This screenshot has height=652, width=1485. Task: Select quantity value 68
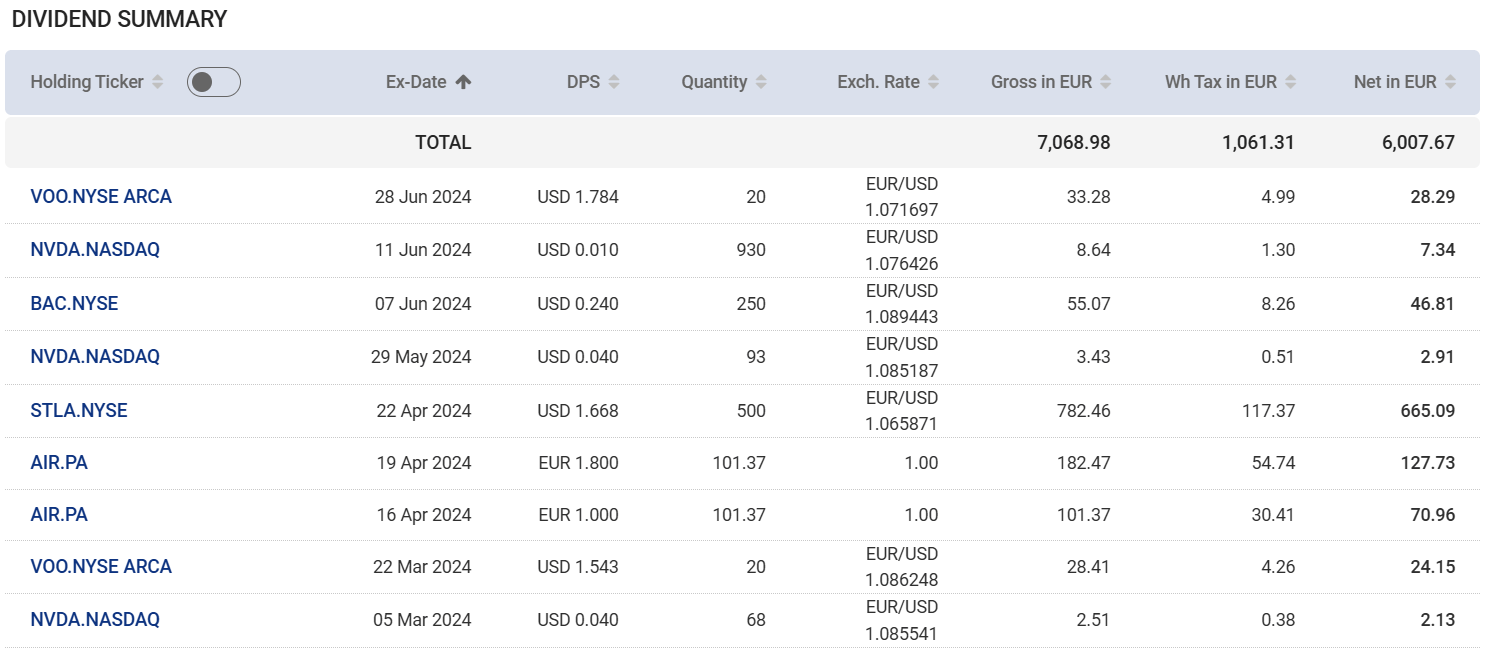756,620
